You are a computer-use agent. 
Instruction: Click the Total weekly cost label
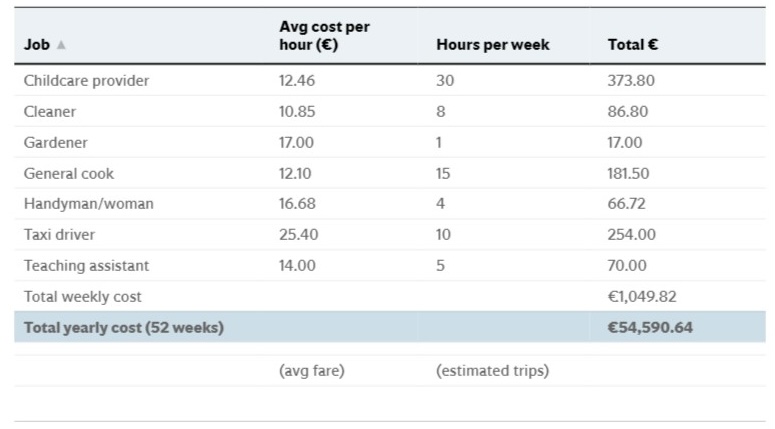coord(83,297)
